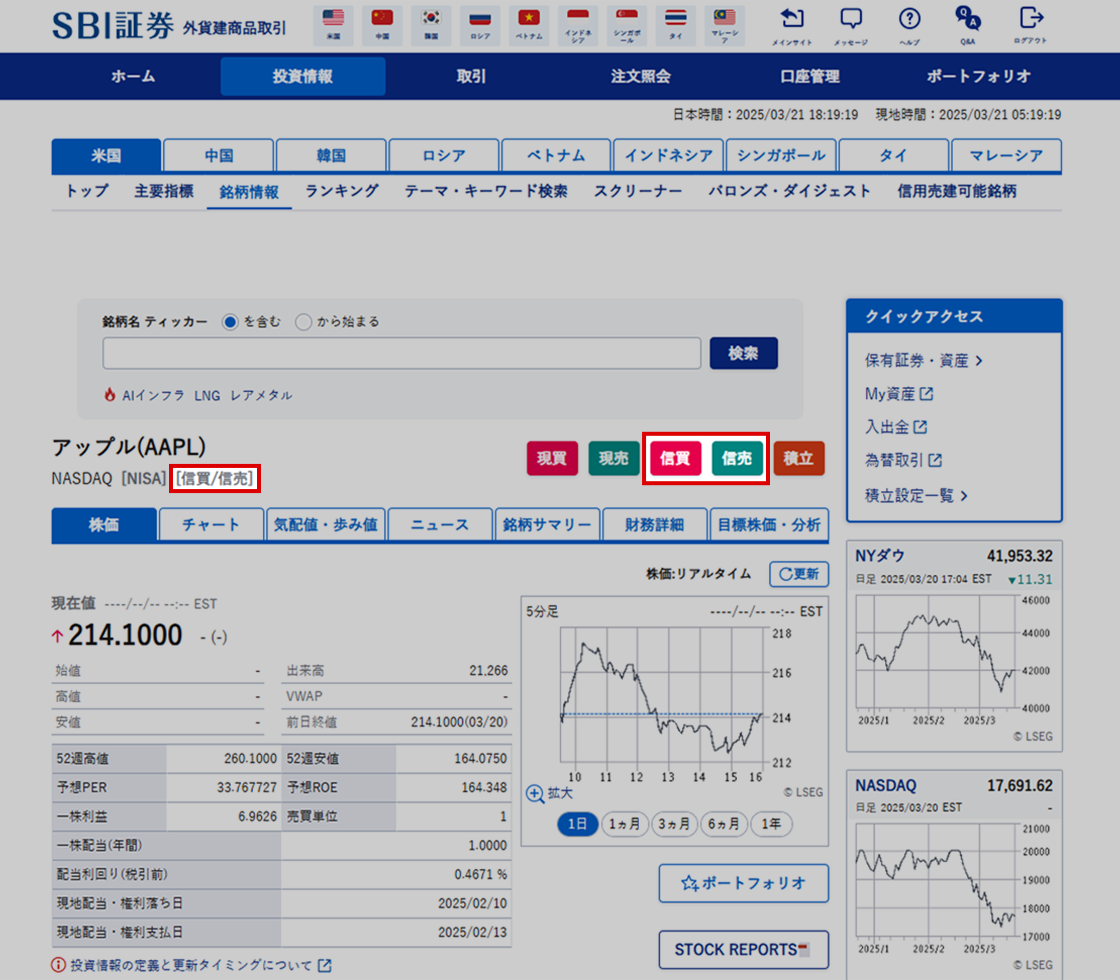
Task: Switch chart period to 1ヵ月
Action: tap(624, 824)
